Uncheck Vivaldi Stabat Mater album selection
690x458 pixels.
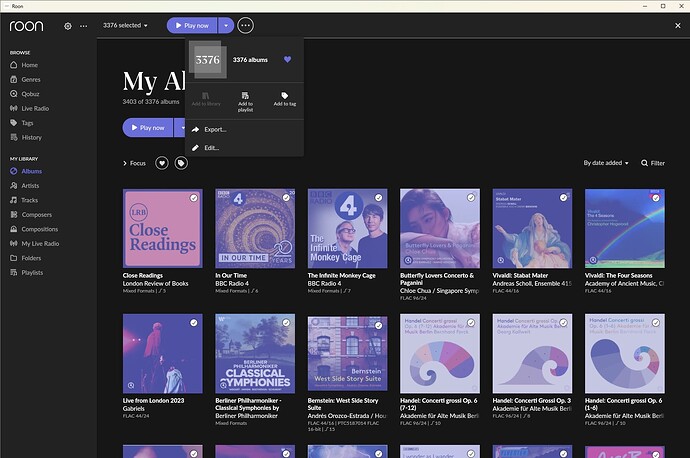tap(563, 198)
